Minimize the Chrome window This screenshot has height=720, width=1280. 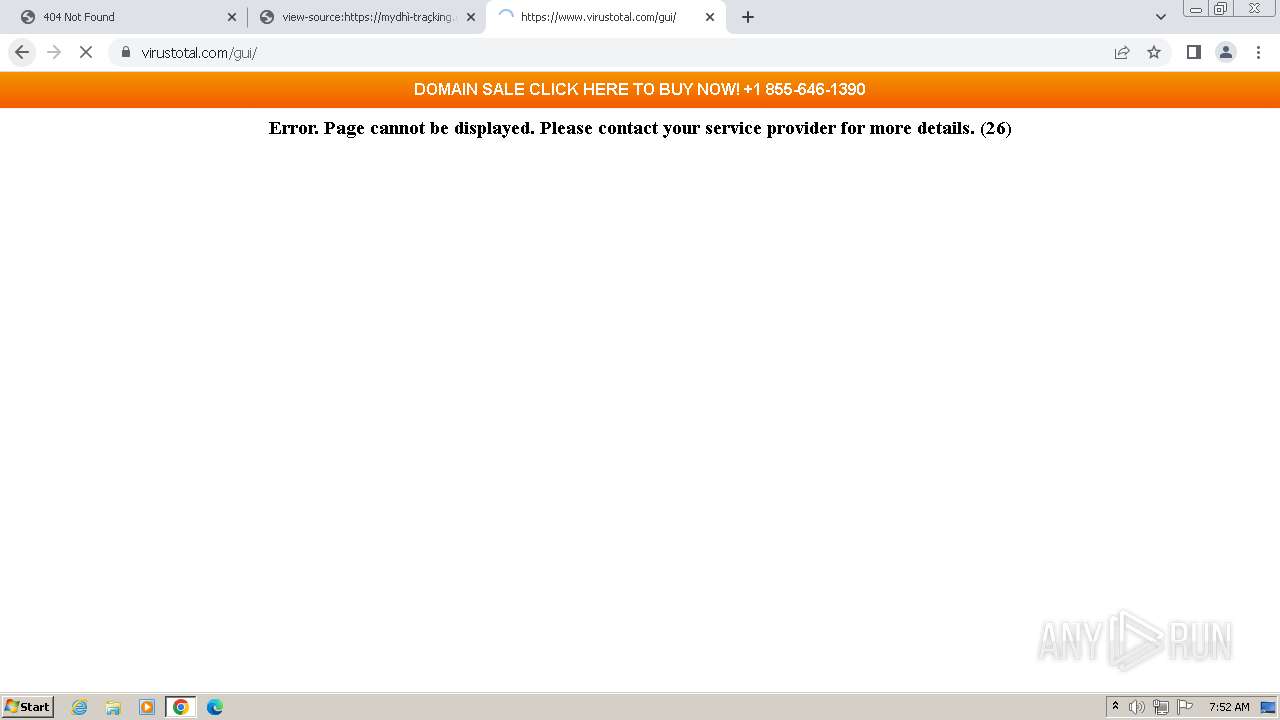tap(1196, 8)
